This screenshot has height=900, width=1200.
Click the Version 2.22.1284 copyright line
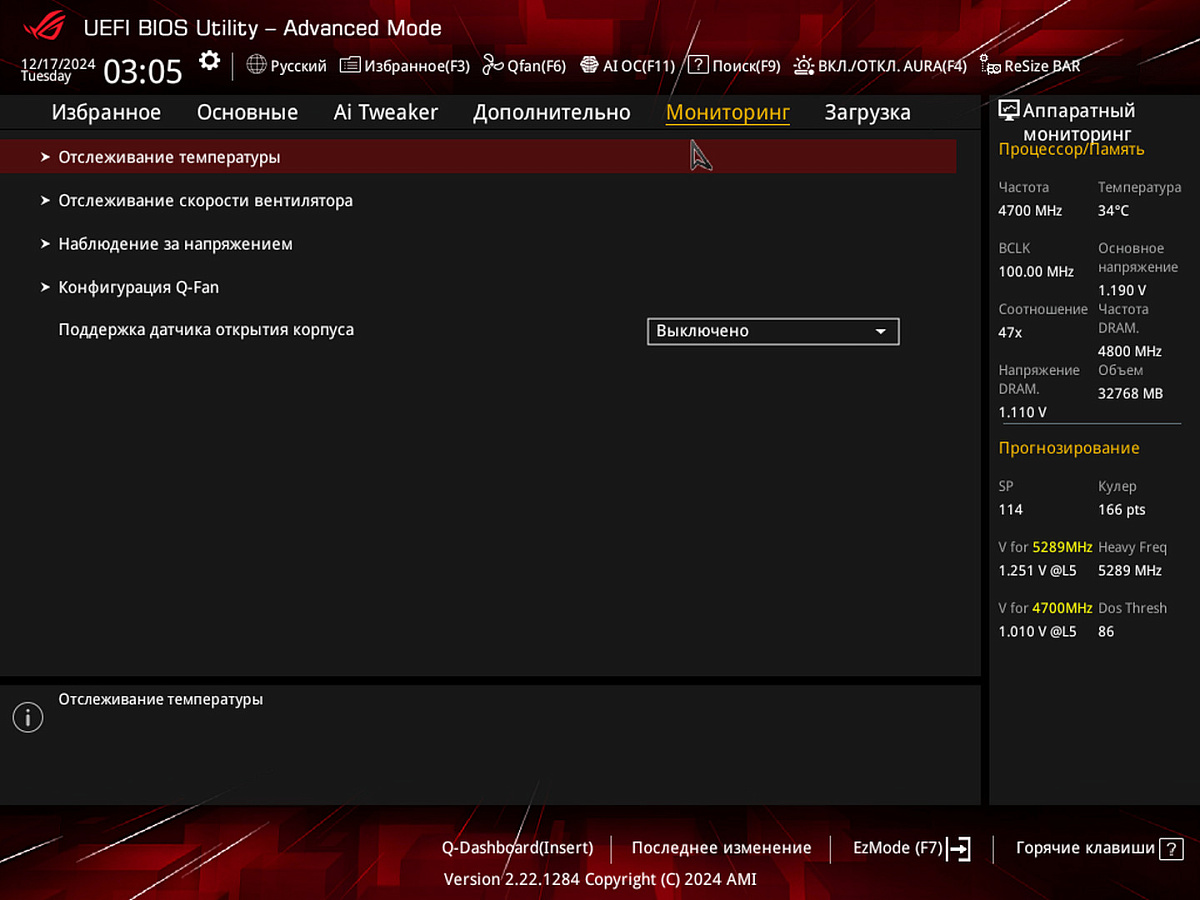[x=600, y=880]
